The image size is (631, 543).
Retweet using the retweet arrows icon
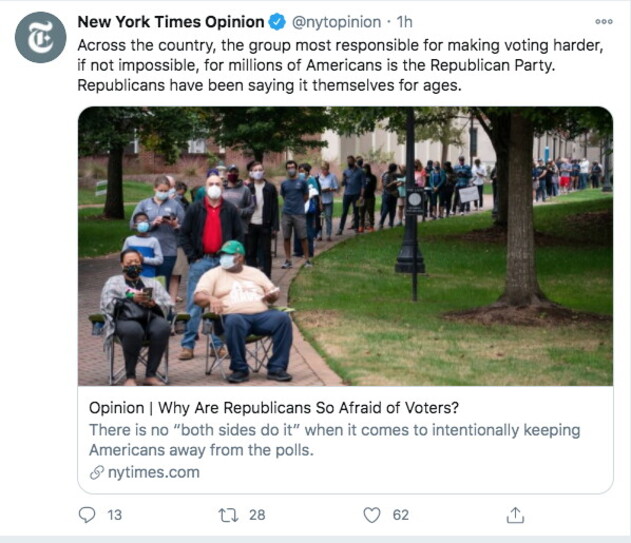(227, 515)
